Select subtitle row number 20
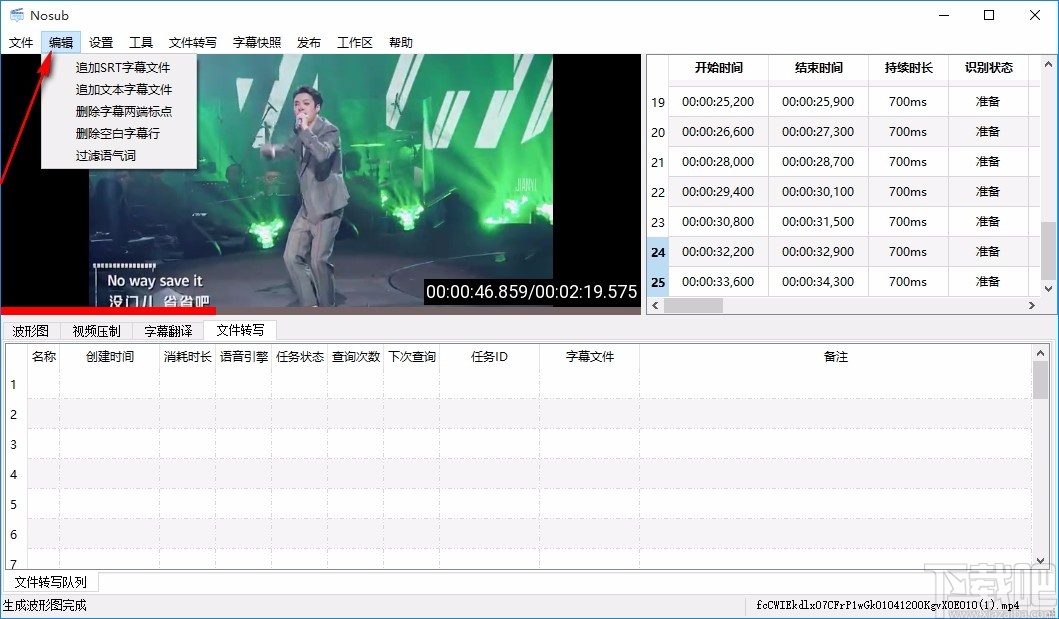The width and height of the screenshot is (1059, 619). (658, 132)
